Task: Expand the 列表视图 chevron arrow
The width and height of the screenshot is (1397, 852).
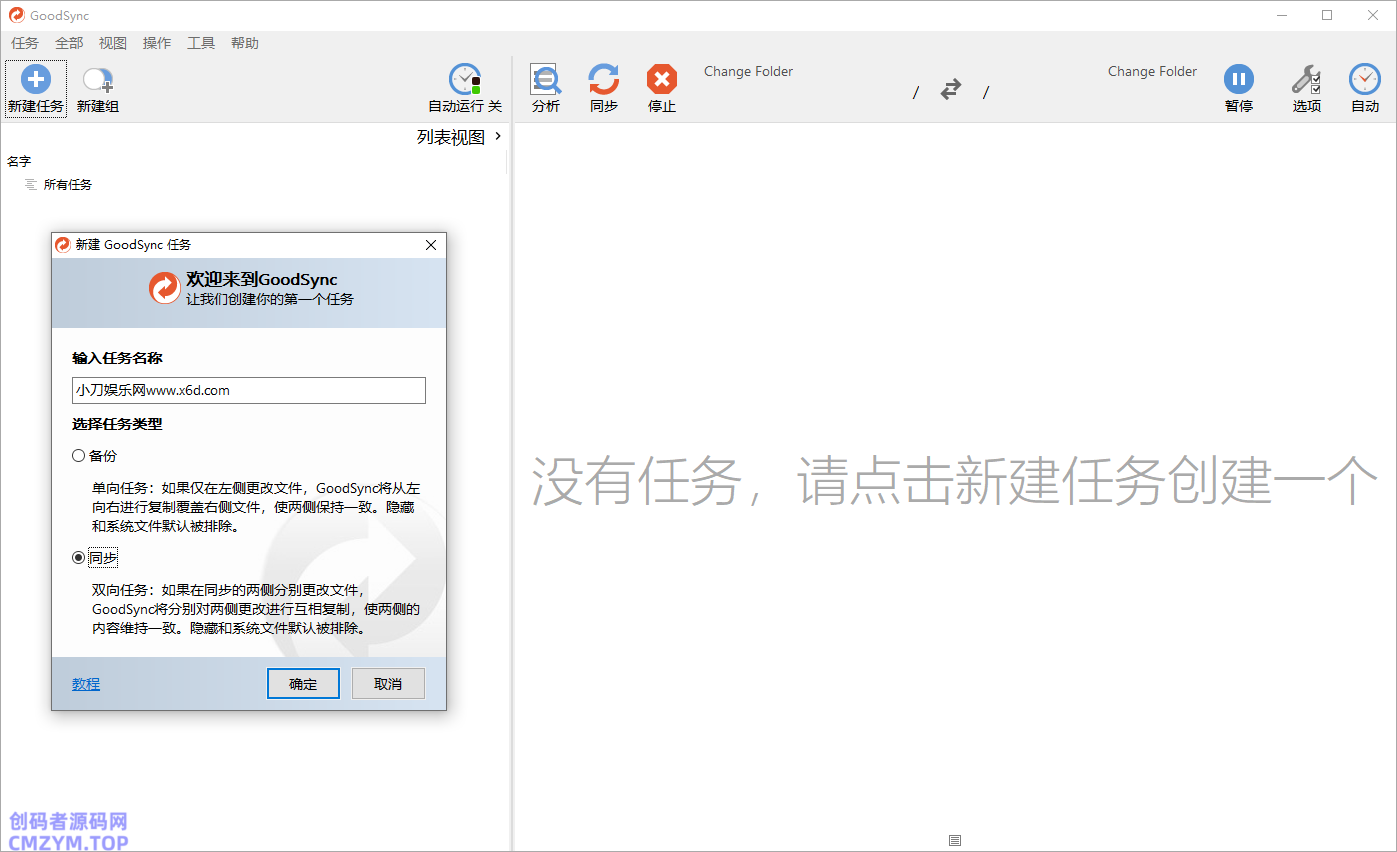Action: tap(498, 137)
